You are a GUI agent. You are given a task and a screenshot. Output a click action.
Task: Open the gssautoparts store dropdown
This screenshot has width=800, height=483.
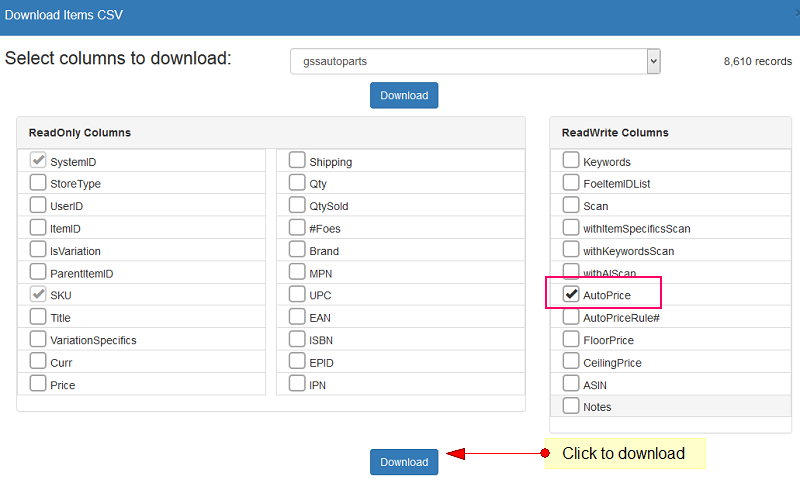point(475,61)
